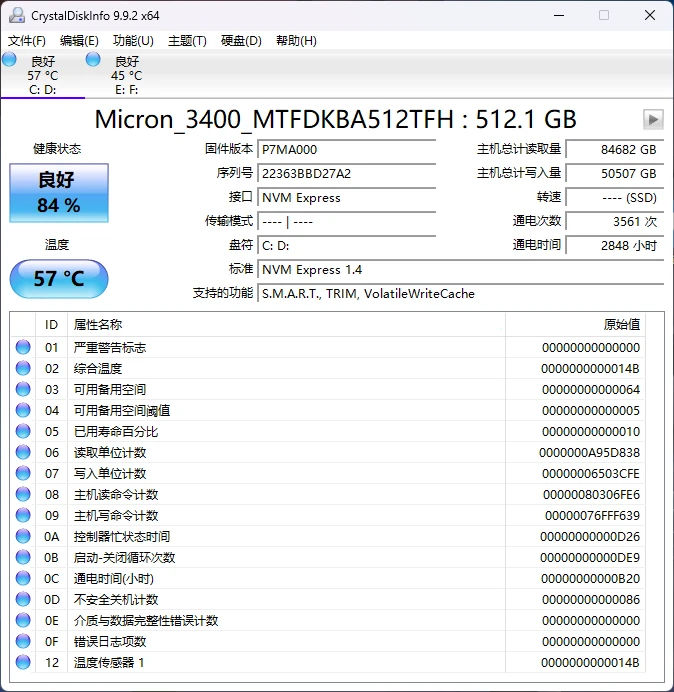Click the supported features field S.M.A.R.T., TRIM

pos(460,293)
